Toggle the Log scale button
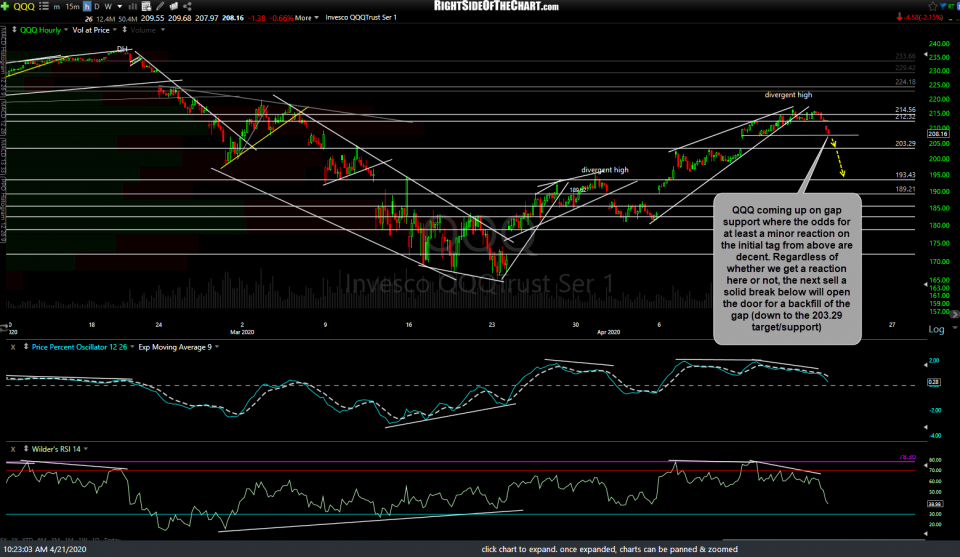Screen dimensions: 960x557 click(x=936, y=329)
